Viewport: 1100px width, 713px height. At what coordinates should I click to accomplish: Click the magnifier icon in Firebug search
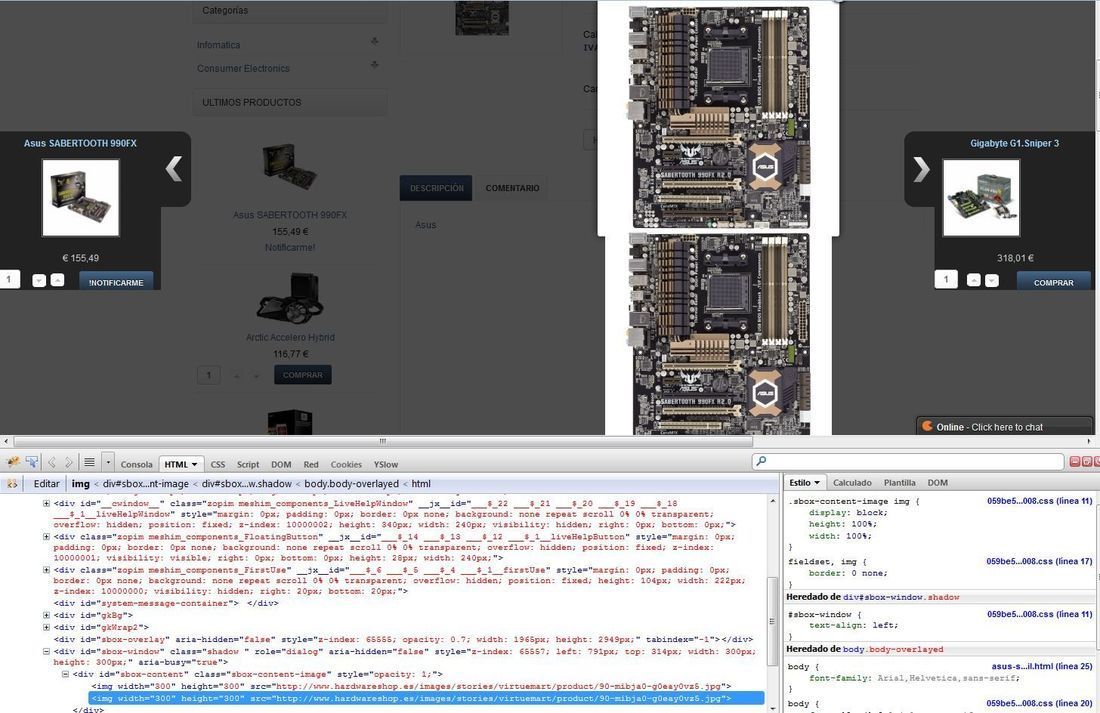[762, 461]
